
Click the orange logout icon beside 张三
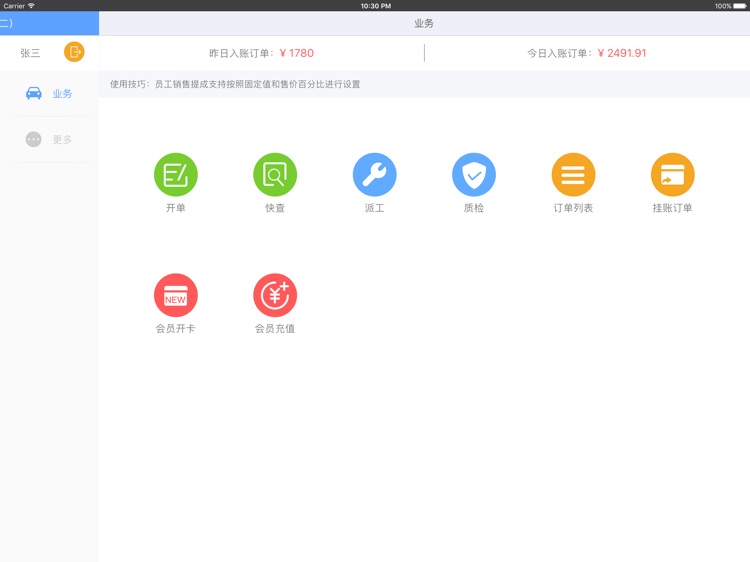[74, 52]
